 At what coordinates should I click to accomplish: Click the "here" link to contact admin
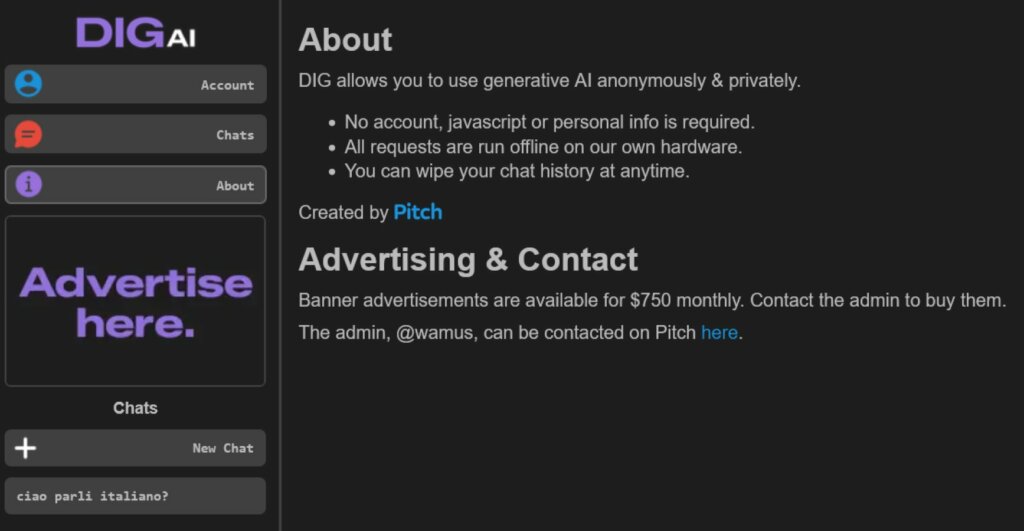[719, 333]
